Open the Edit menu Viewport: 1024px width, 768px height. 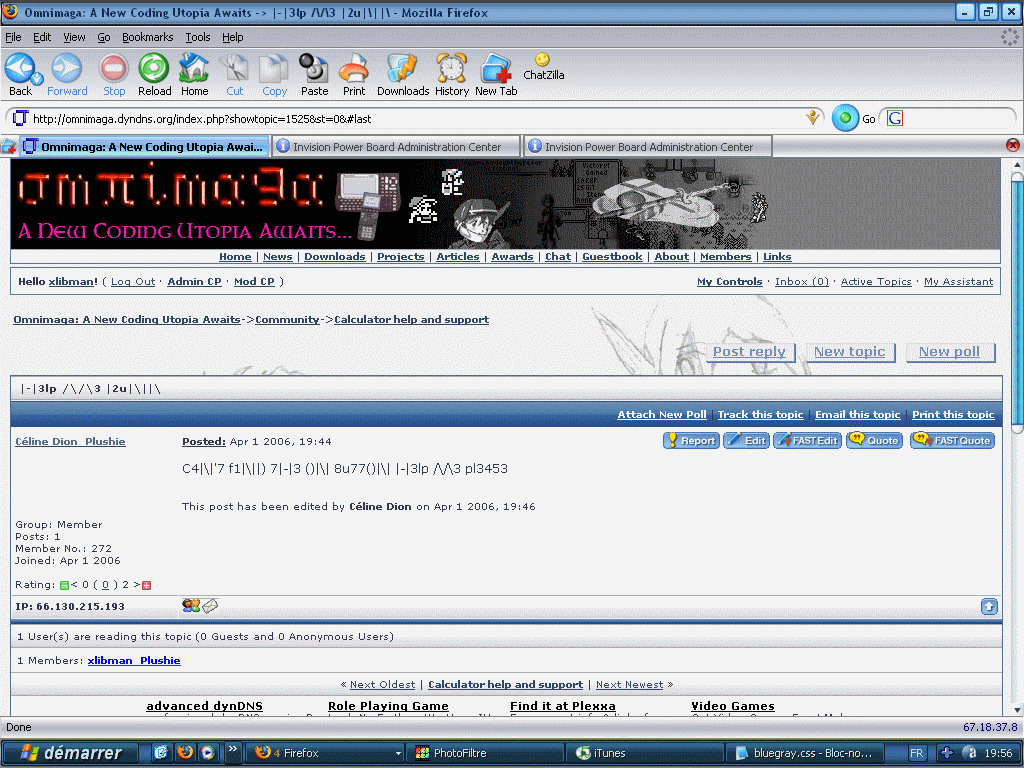click(42, 37)
